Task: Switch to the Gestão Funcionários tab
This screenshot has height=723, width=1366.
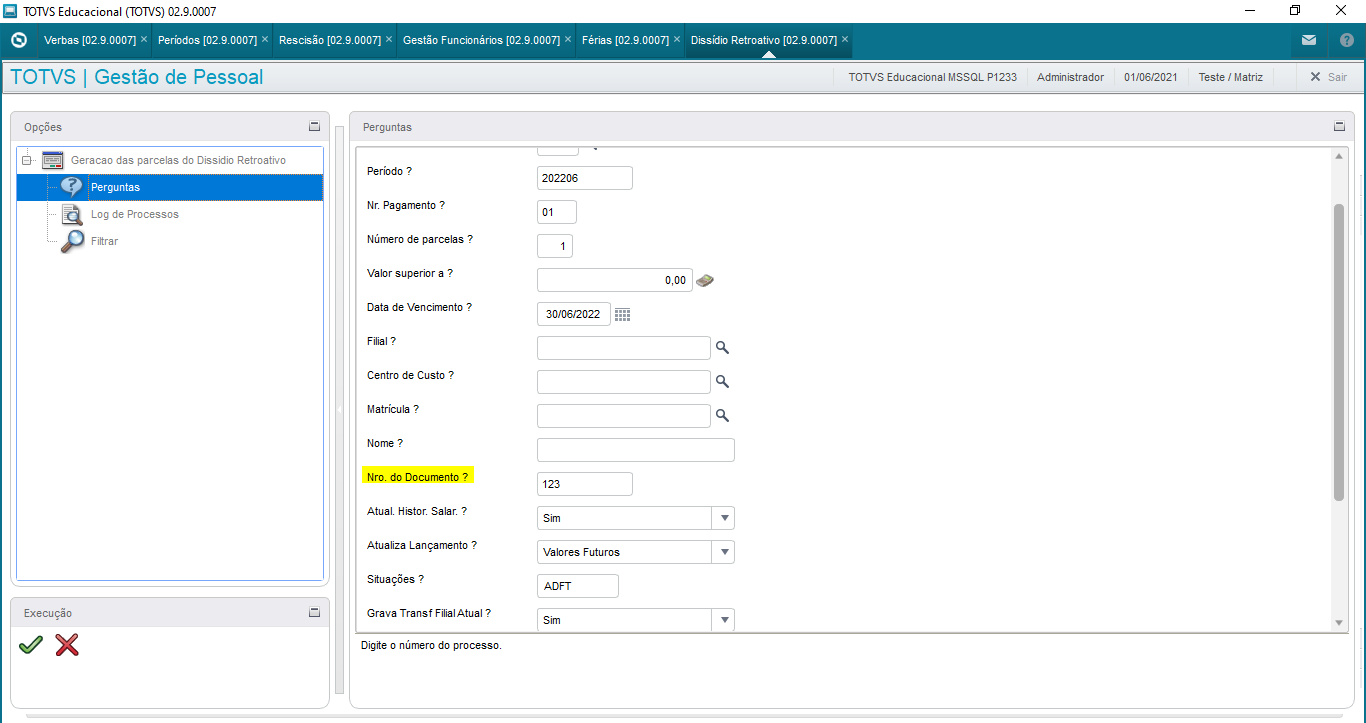Action: point(481,40)
